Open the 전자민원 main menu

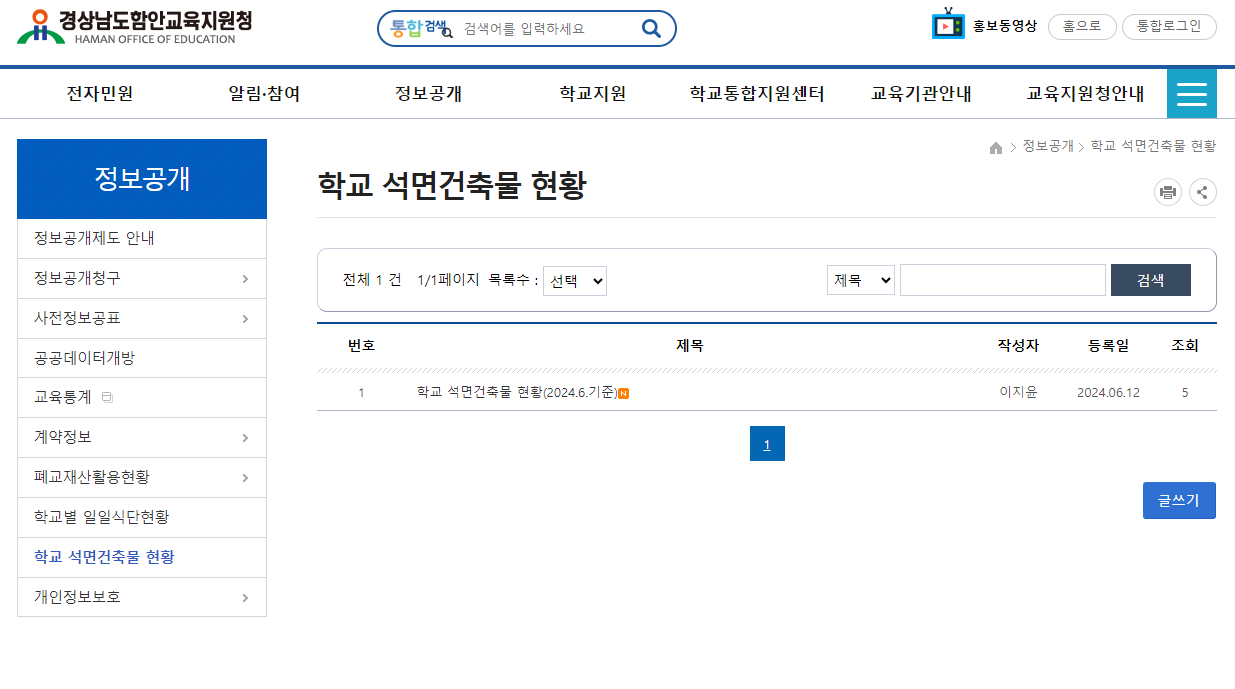point(100,94)
